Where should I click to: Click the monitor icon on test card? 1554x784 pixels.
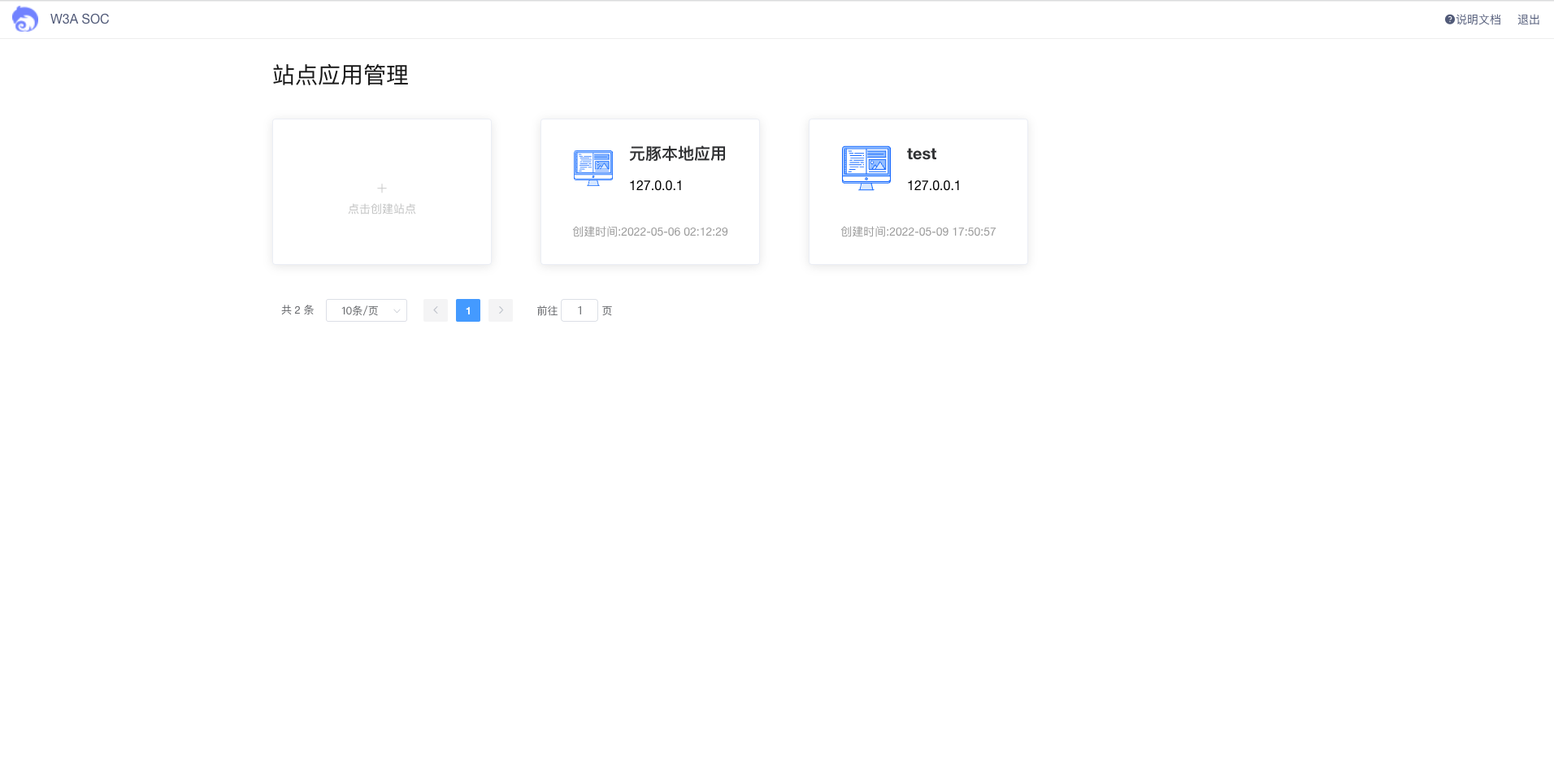[x=865, y=167]
